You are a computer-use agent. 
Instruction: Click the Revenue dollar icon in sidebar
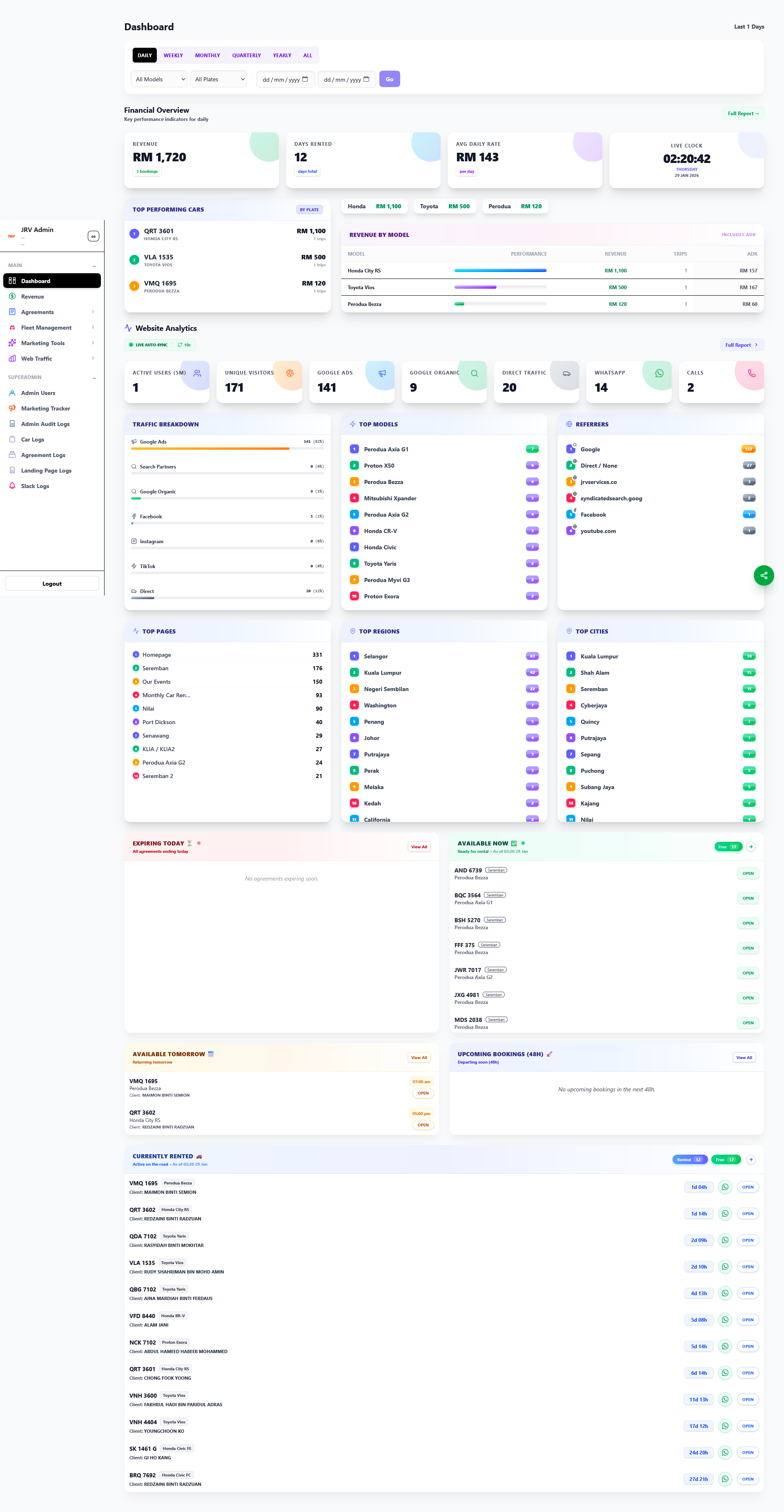[x=12, y=297]
